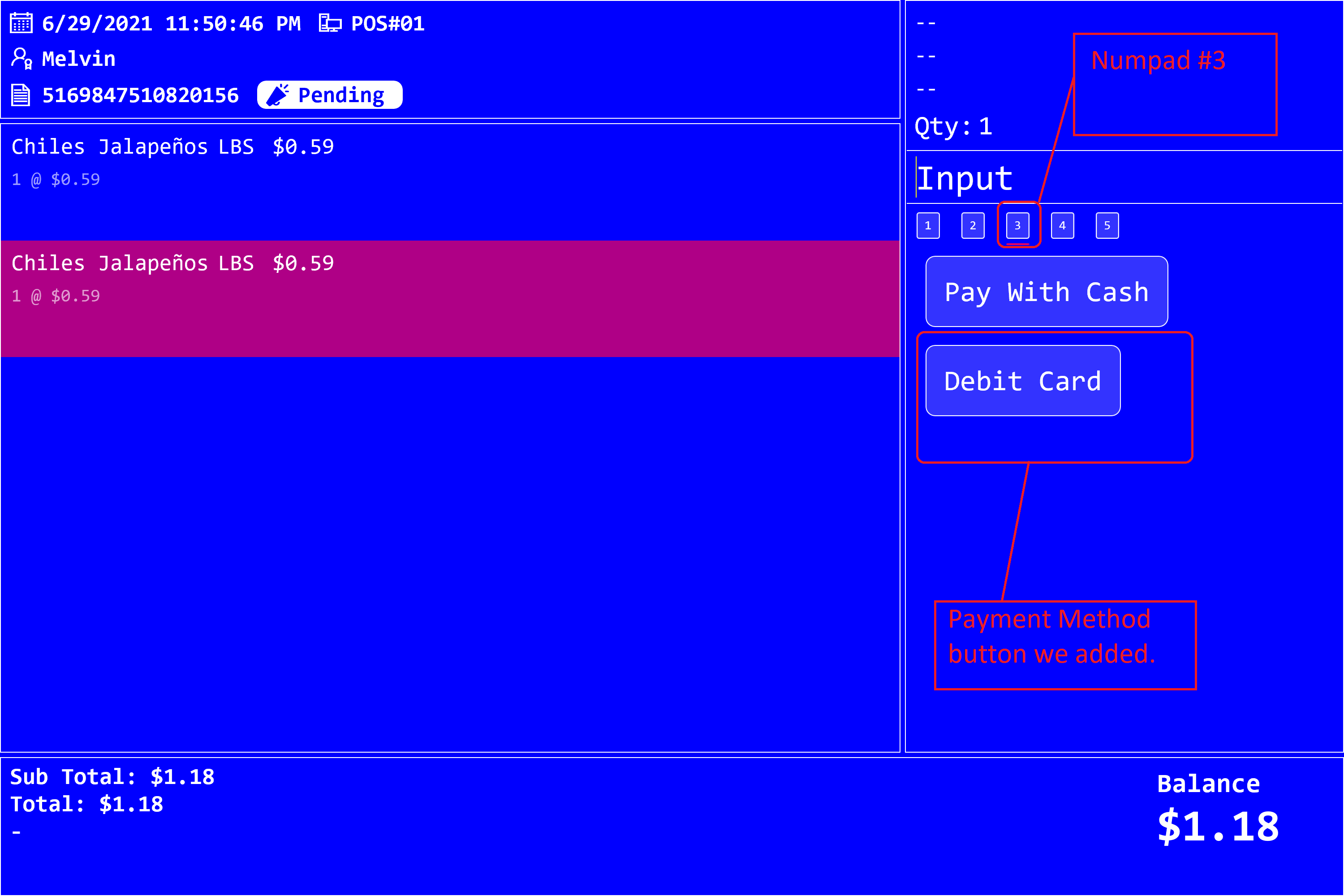Screen dimensions: 1344x896
Task: Switch to numpad page 3
Action: click(1017, 226)
